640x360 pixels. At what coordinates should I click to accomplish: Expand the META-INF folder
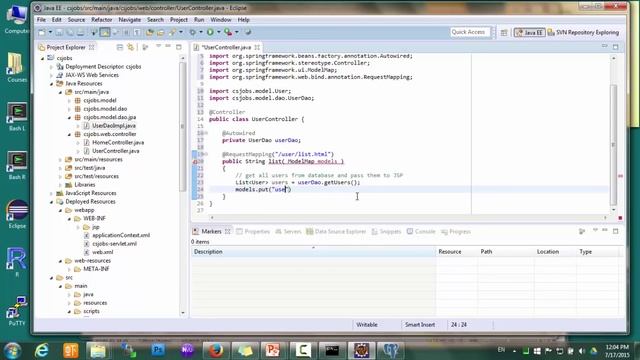tap(69, 269)
